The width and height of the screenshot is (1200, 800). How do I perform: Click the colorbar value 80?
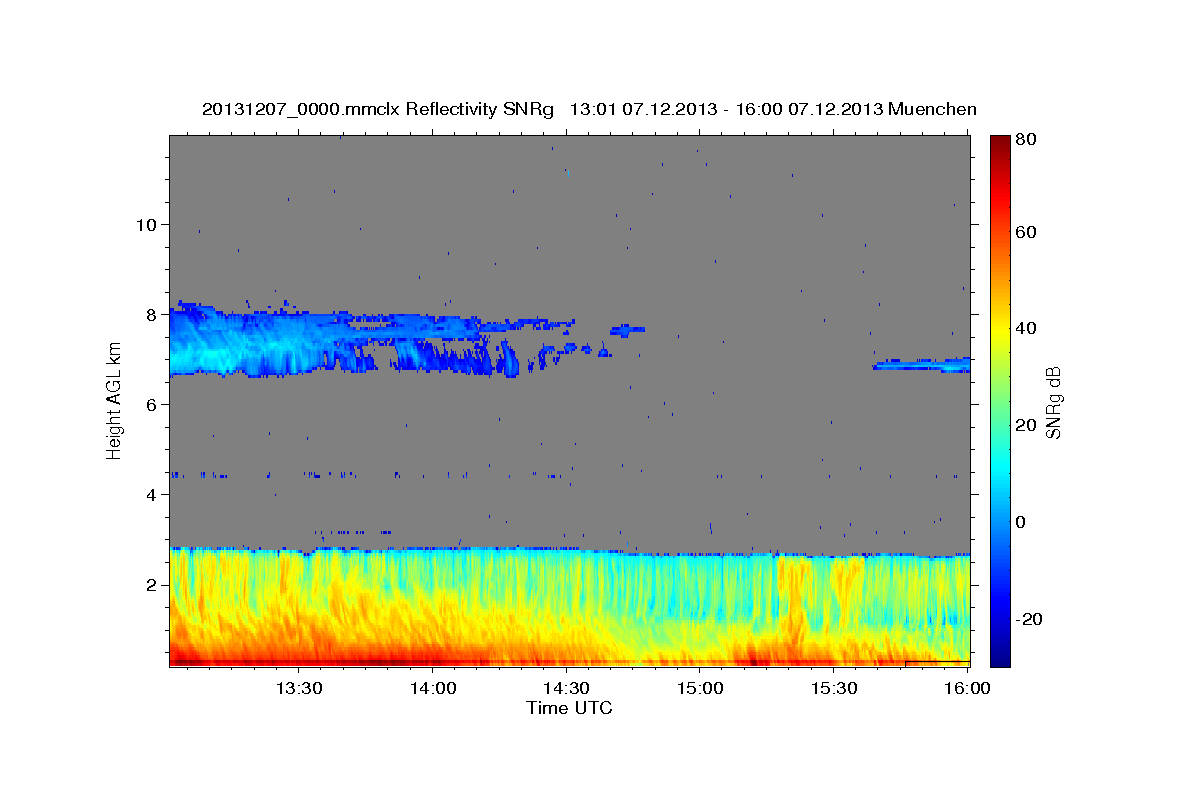[1025, 141]
